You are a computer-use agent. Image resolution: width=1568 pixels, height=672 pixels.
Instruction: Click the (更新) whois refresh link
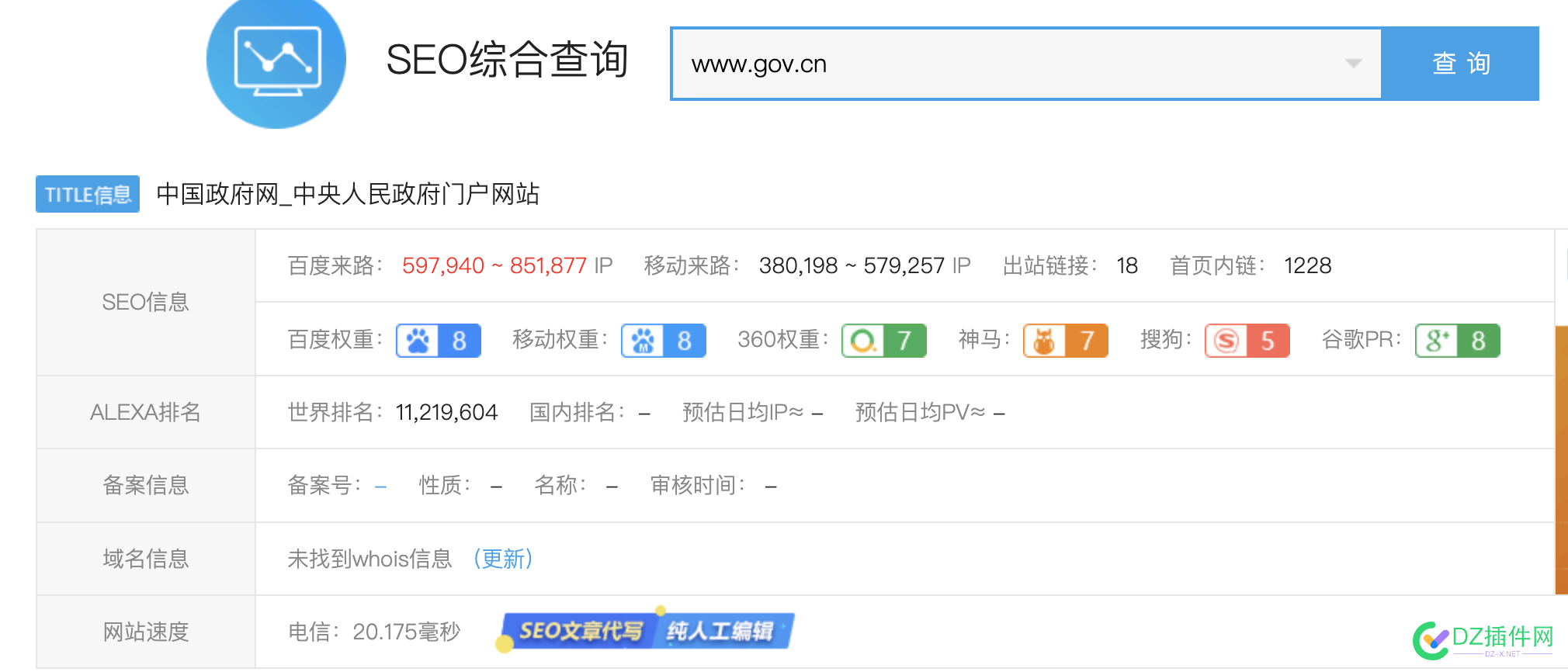[x=503, y=559]
